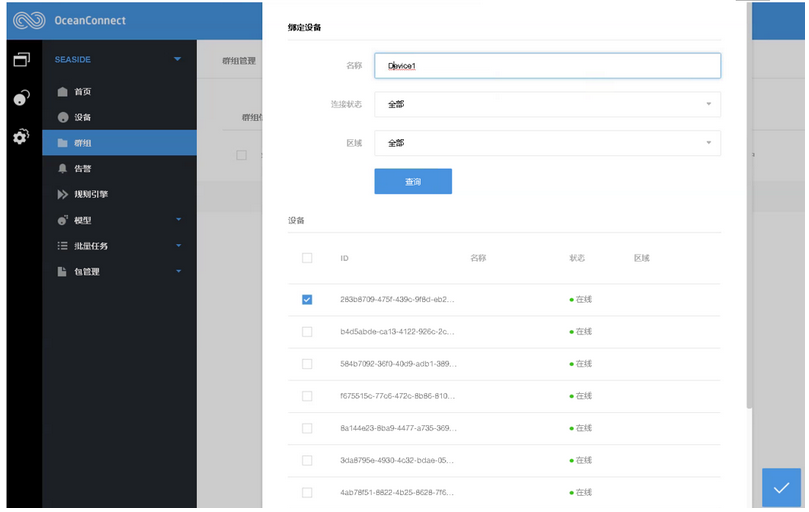Click the folder icon beside 群组
Image resolution: width=809 pixels, height=512 pixels.
(62, 143)
